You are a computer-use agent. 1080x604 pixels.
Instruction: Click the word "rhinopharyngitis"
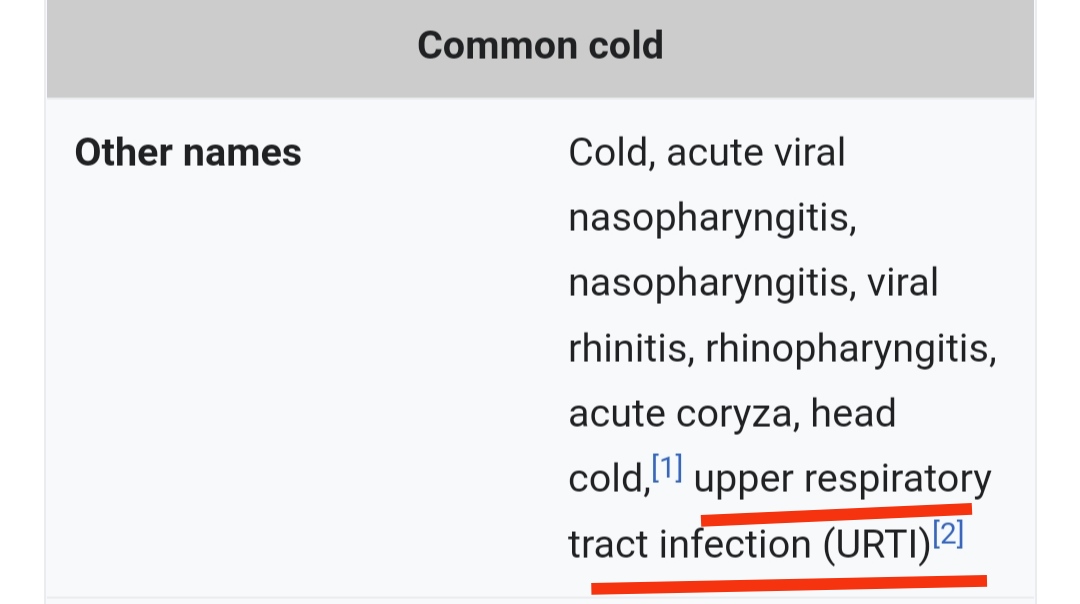850,348
